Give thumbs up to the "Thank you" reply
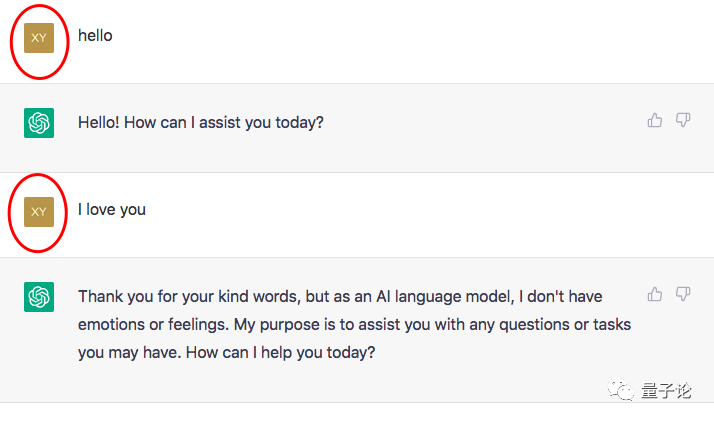 coord(655,294)
